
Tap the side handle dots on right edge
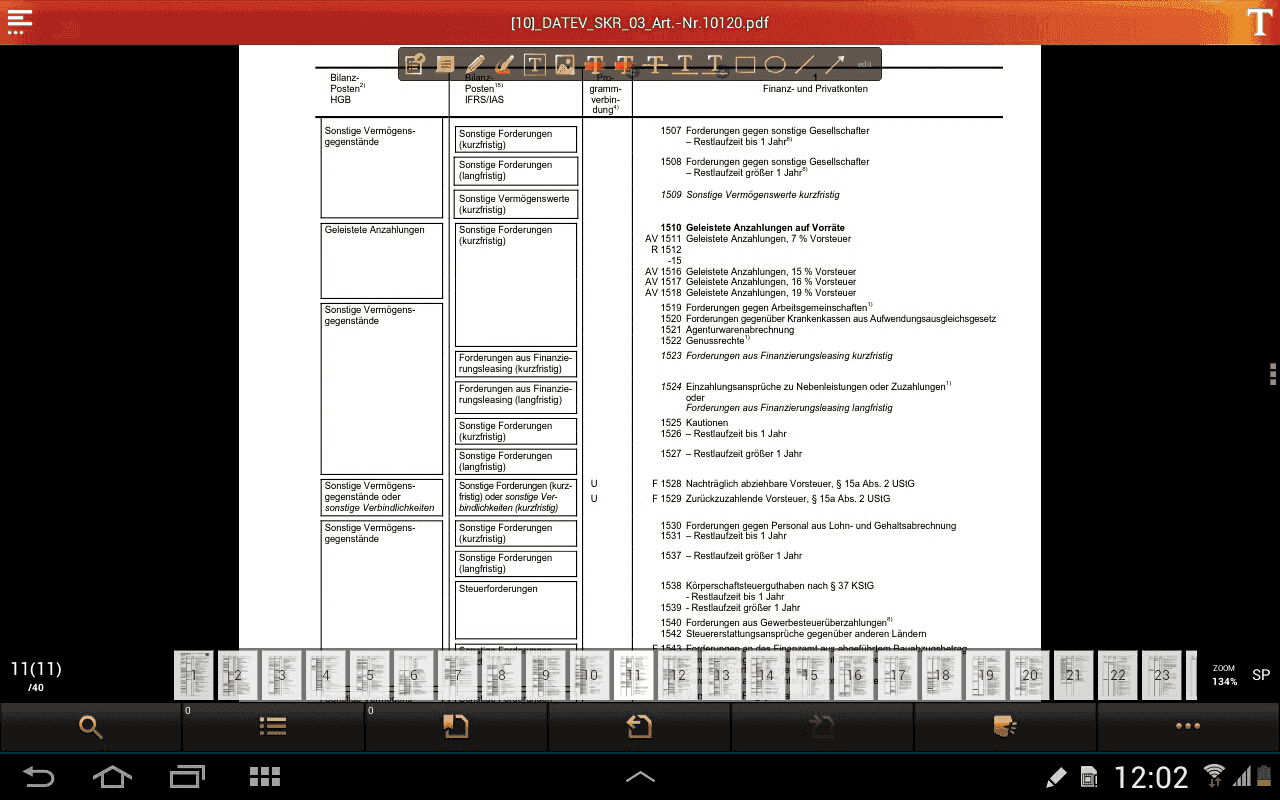1272,373
